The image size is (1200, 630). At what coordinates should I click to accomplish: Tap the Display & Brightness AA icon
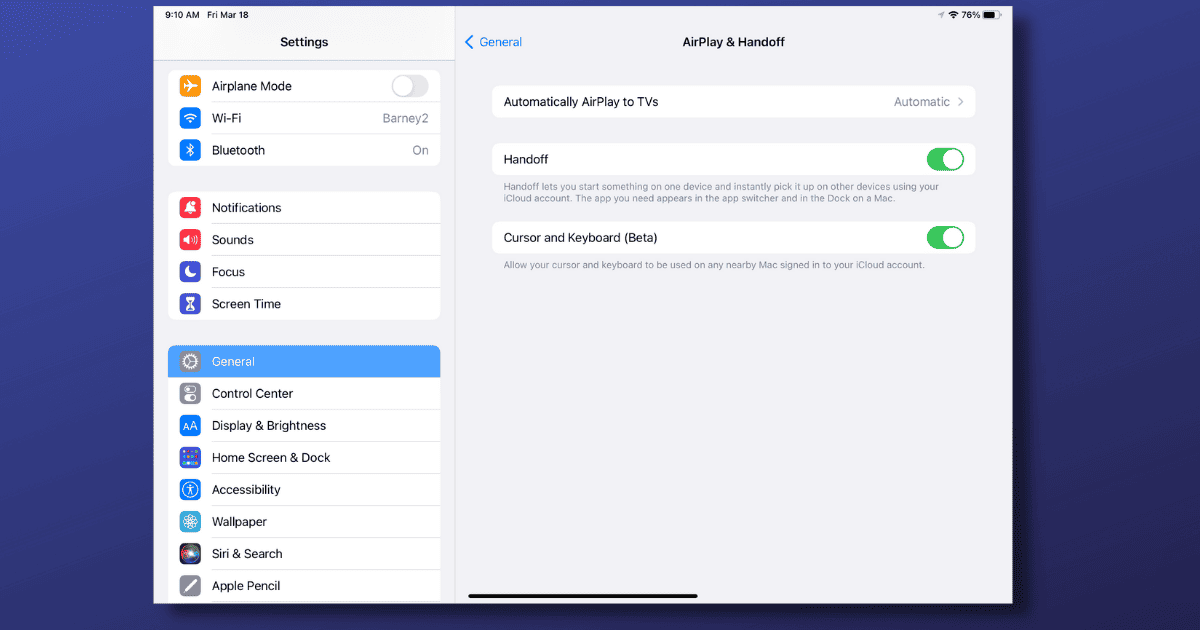pyautogui.click(x=190, y=426)
